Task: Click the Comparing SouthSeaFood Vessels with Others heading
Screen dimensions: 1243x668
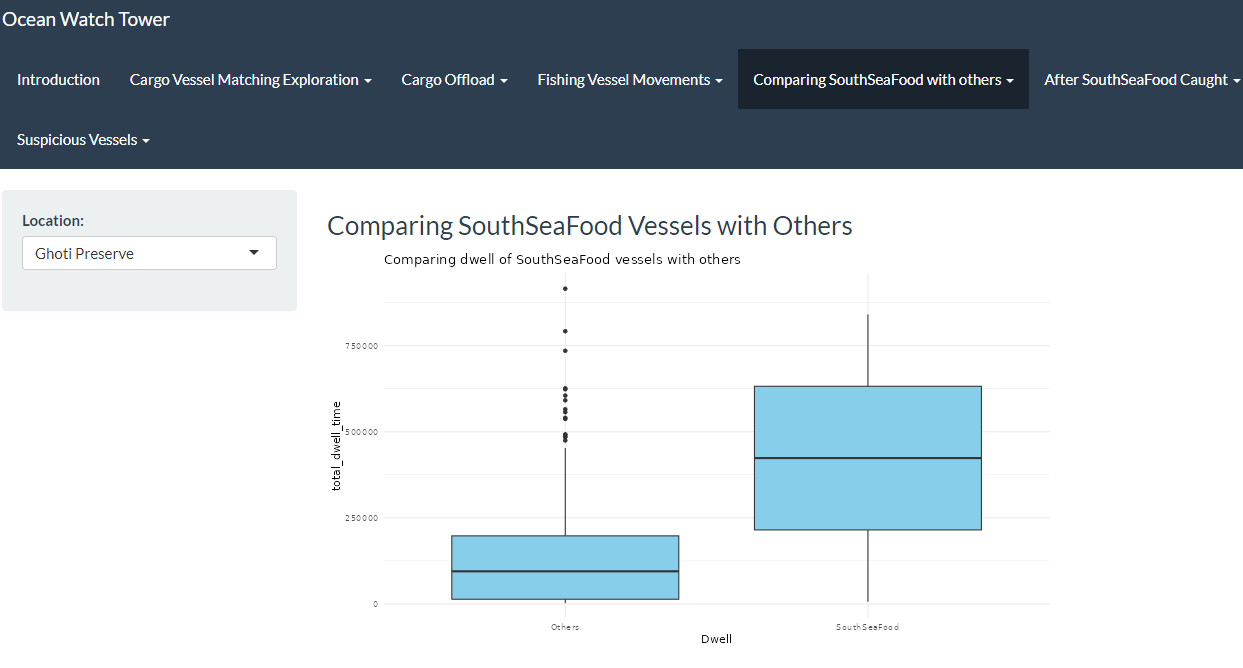Action: [589, 226]
